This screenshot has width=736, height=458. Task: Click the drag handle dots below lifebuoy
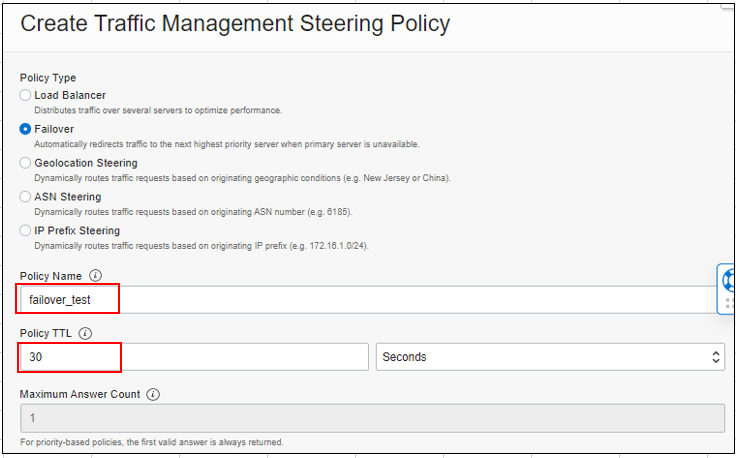pos(730,303)
